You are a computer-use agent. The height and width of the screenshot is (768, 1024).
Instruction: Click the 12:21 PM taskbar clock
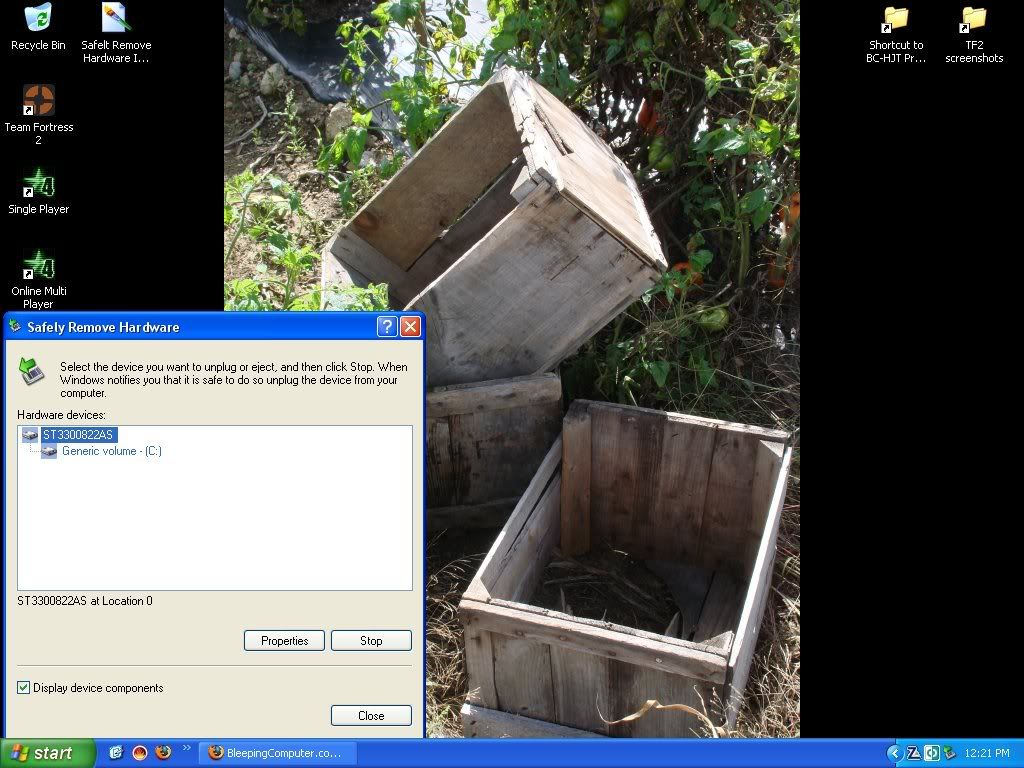coord(987,753)
